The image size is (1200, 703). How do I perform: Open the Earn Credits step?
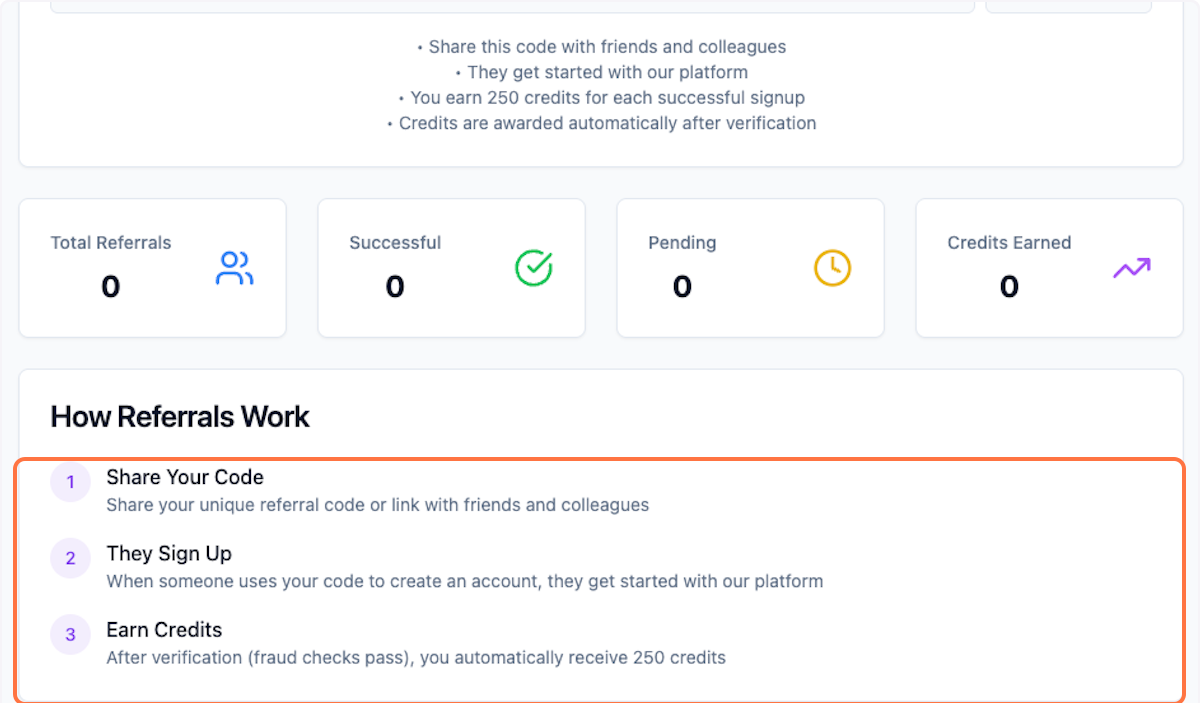pyautogui.click(x=164, y=630)
